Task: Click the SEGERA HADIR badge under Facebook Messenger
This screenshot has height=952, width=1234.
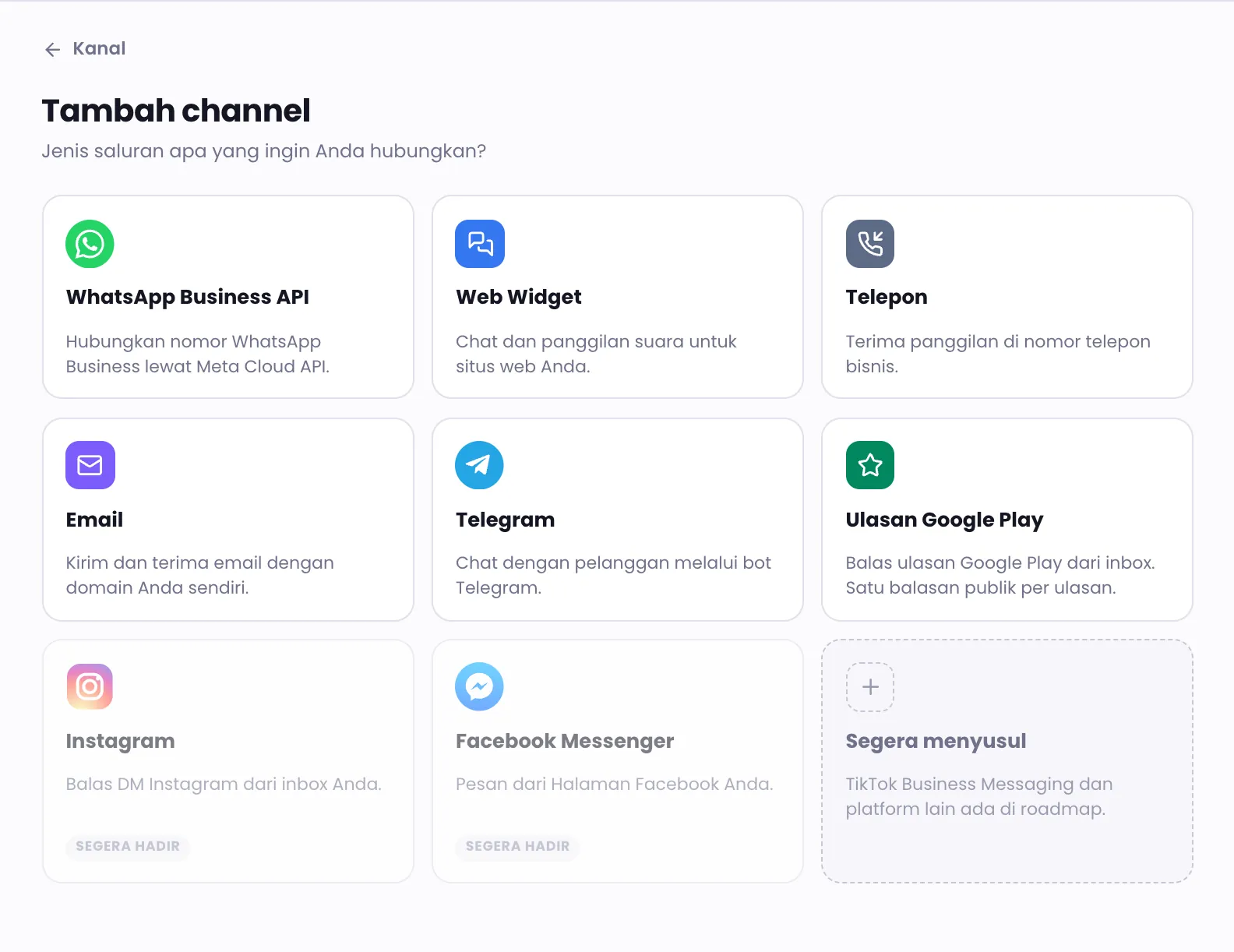Action: [518, 846]
